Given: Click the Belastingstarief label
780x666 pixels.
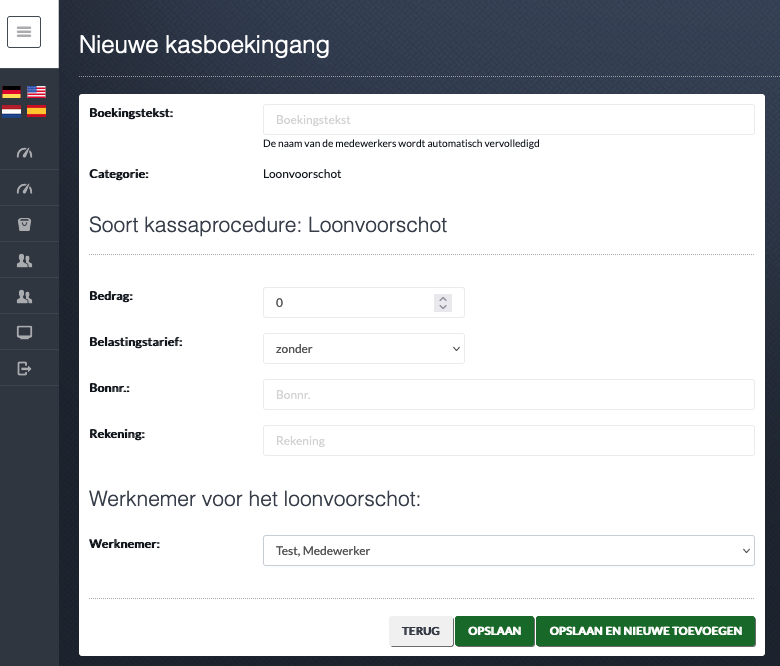Looking at the screenshot, I should pyautogui.click(x=136, y=342).
